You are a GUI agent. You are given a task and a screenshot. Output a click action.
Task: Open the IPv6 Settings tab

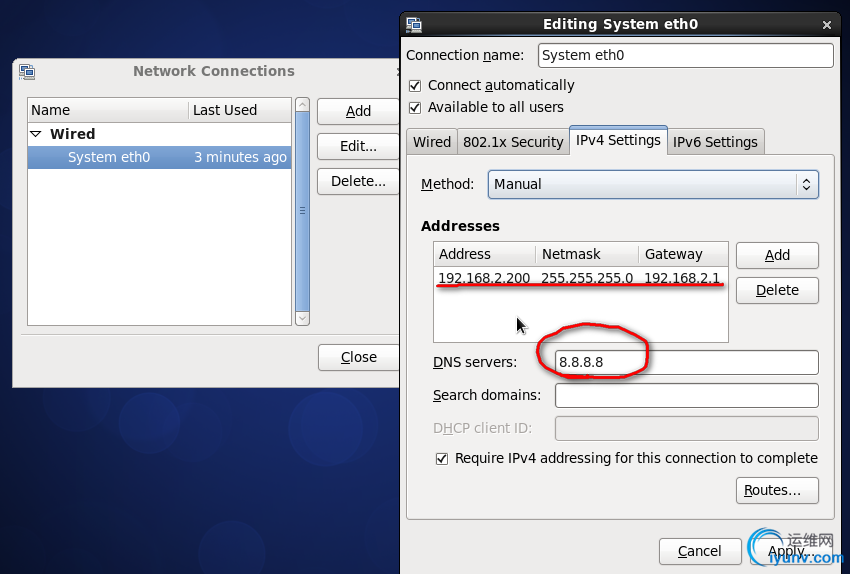coord(715,142)
